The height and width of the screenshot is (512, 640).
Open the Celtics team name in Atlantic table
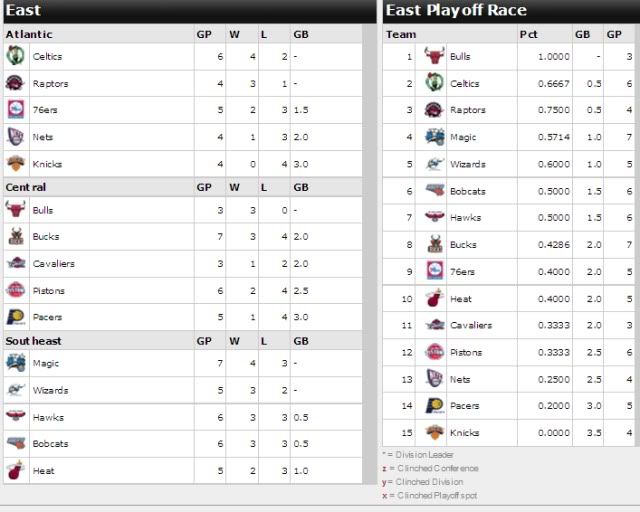47,56
